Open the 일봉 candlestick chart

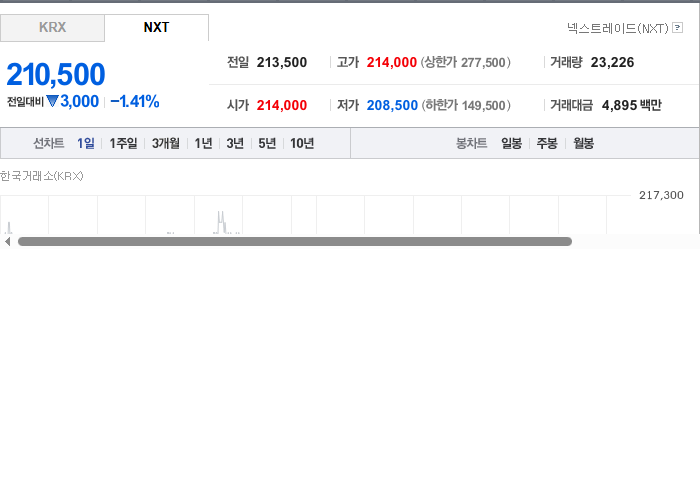512,143
